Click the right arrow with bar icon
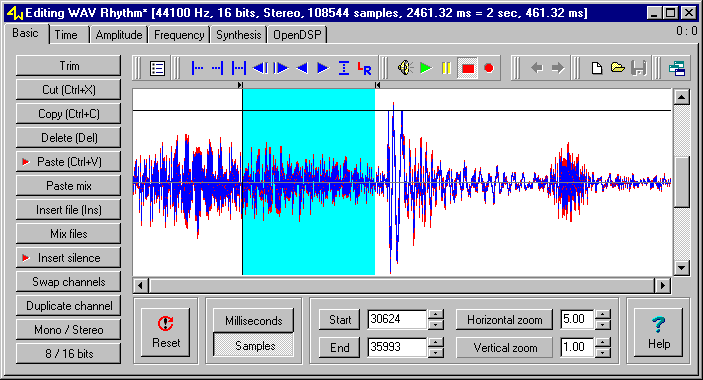703x380 pixels. pos(281,69)
